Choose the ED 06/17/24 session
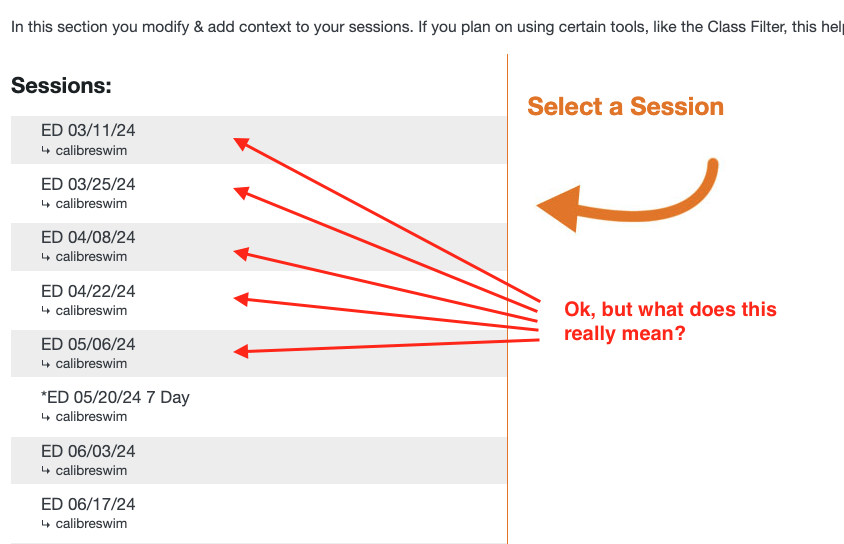844x544 pixels. [88, 504]
